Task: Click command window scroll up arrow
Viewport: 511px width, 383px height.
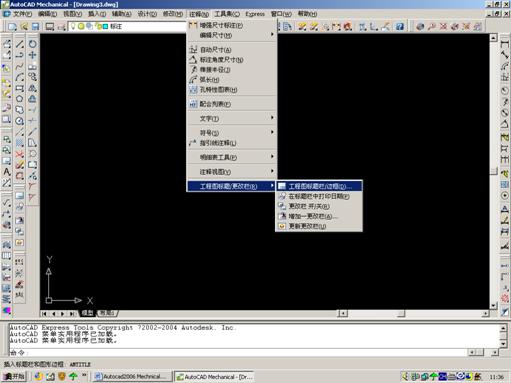Action: (x=503, y=328)
